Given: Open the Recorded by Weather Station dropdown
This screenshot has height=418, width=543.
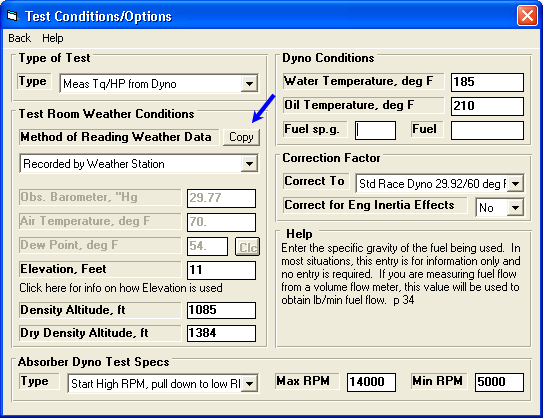Looking at the screenshot, I should pos(249,164).
